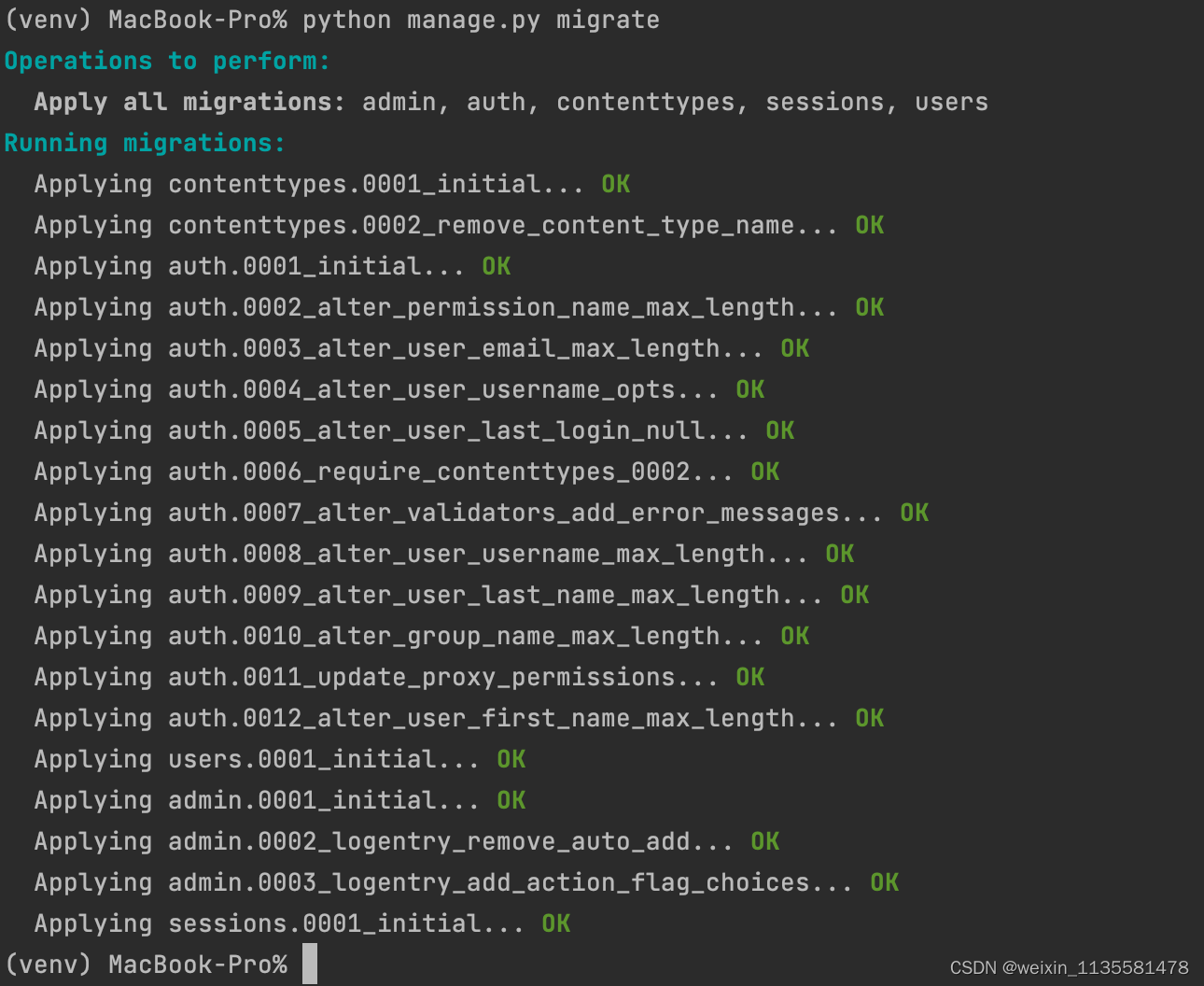Click the 'Running migrations:' heading
This screenshot has height=986, width=1204.
[x=145, y=143]
